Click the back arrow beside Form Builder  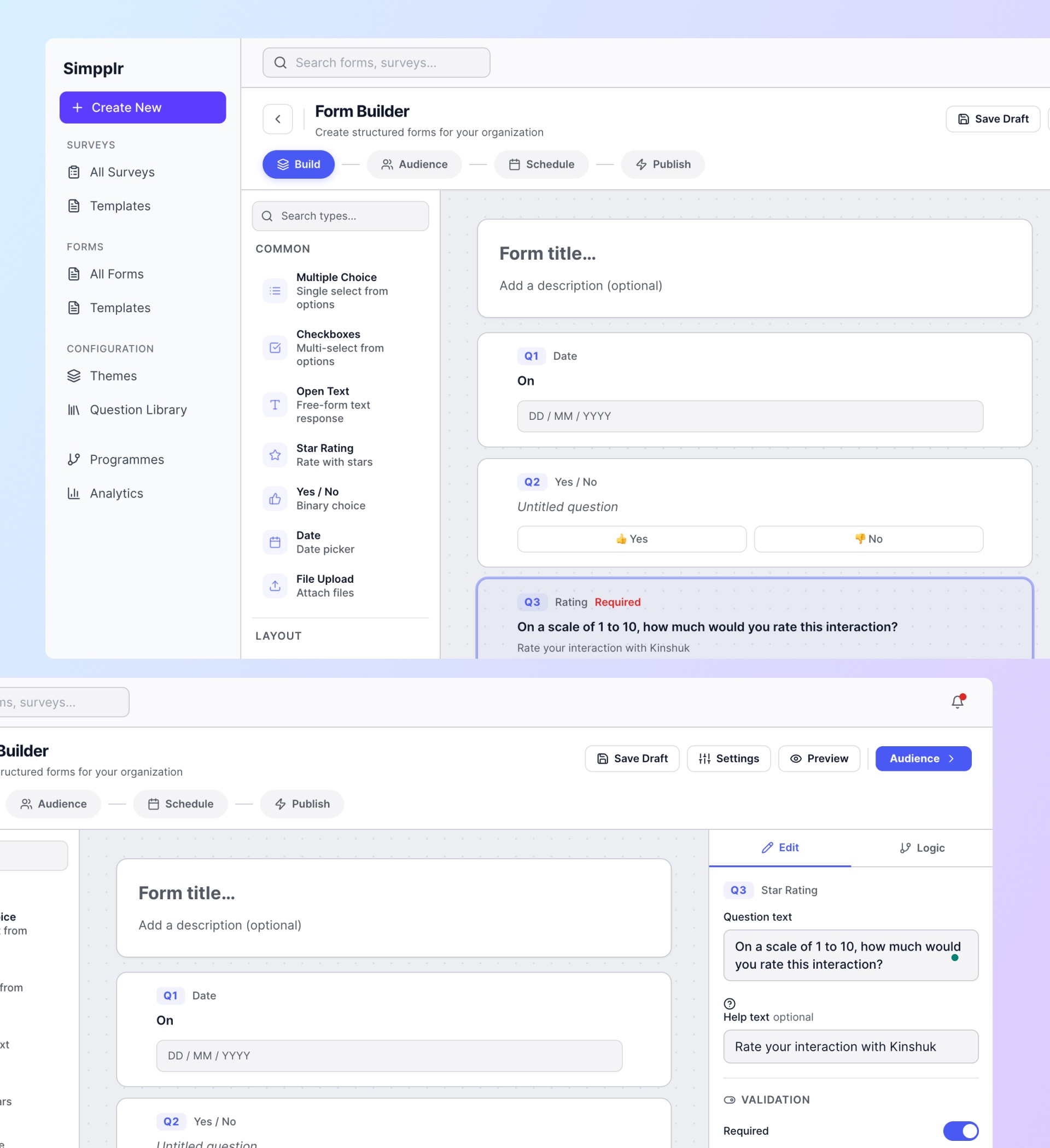tap(277, 119)
